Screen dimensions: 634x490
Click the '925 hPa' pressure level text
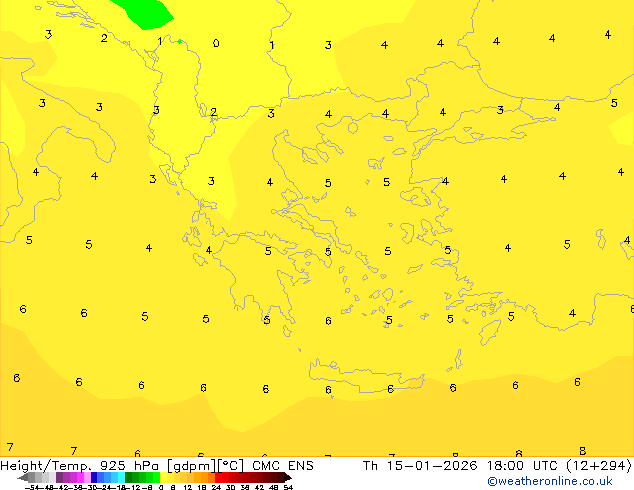click(x=129, y=466)
